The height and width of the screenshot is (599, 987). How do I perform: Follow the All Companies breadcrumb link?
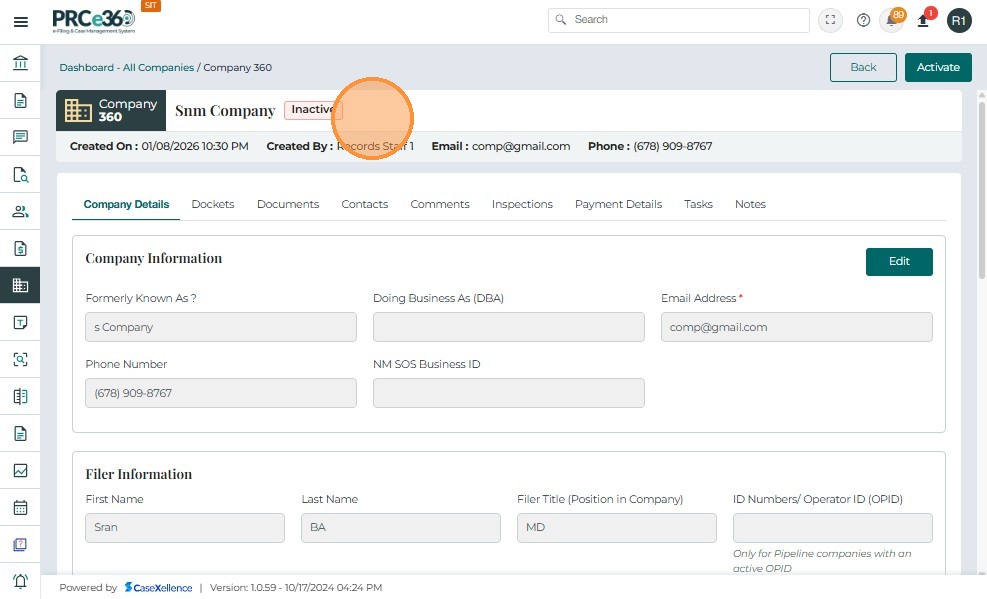158,67
